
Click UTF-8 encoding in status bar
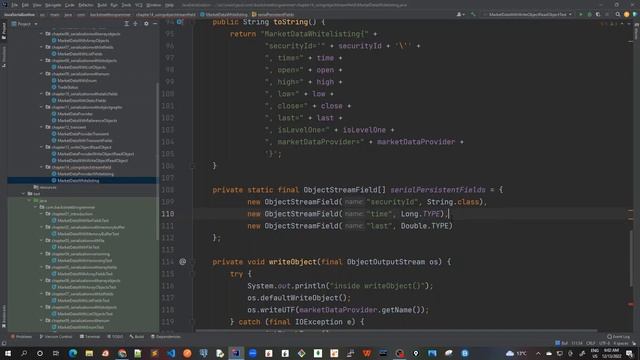pos(604,343)
